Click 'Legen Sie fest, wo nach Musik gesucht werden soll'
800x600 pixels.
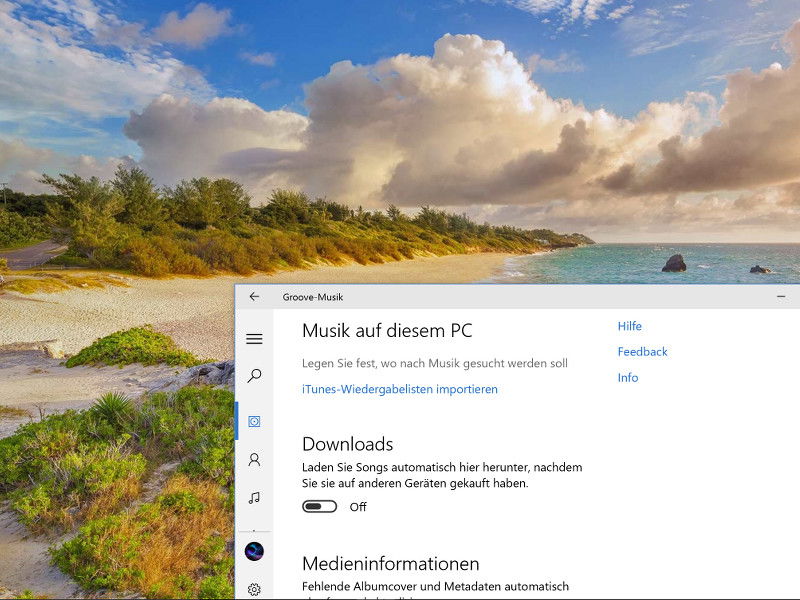[435, 363]
